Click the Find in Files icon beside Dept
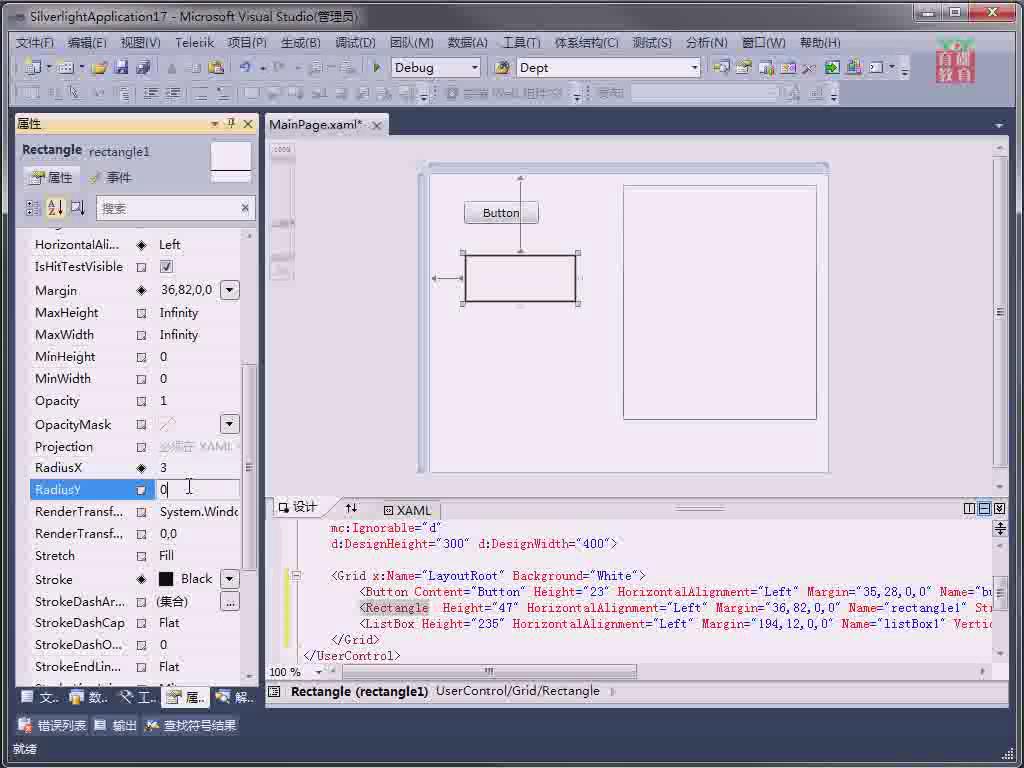The image size is (1024, 768). tap(502, 67)
